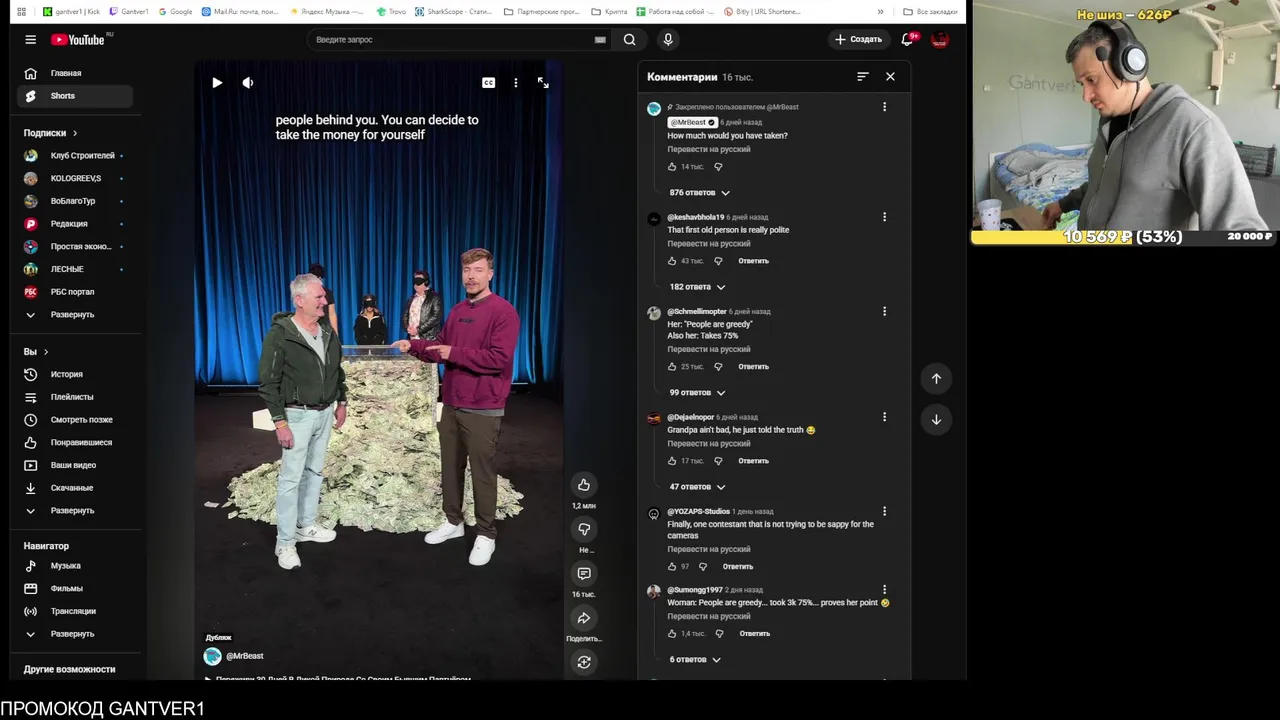Dislike the Short with thumbs down
The width and height of the screenshot is (1280, 720).
point(584,529)
